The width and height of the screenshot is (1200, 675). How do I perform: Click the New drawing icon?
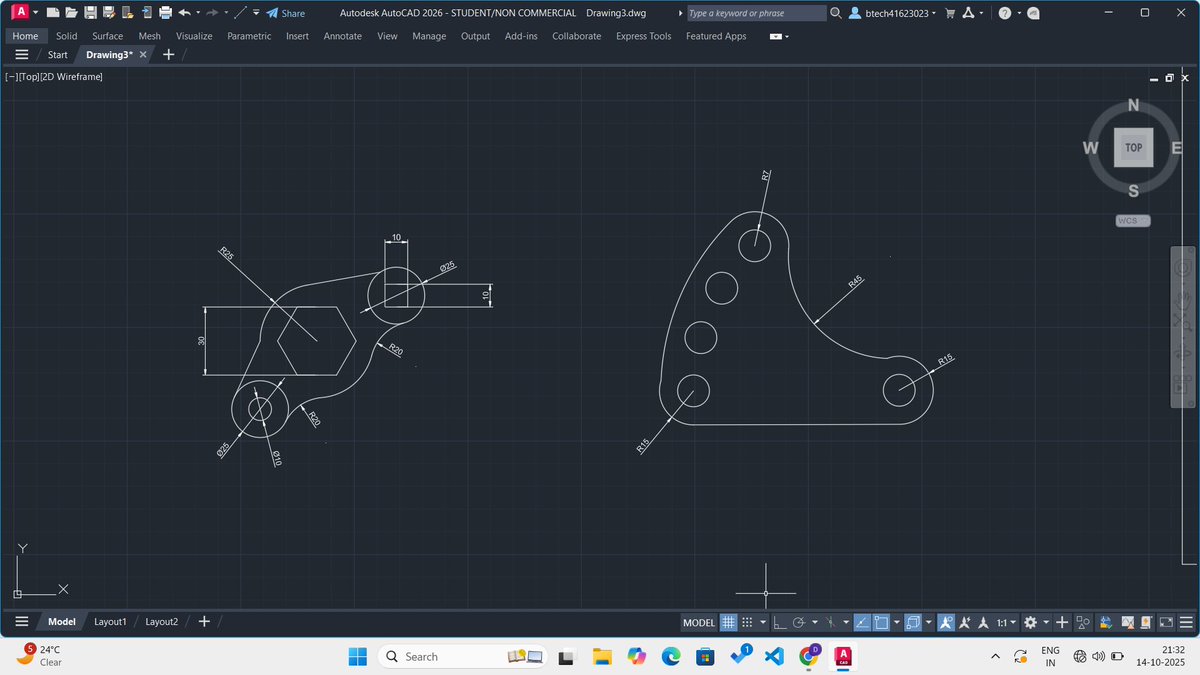pos(53,13)
